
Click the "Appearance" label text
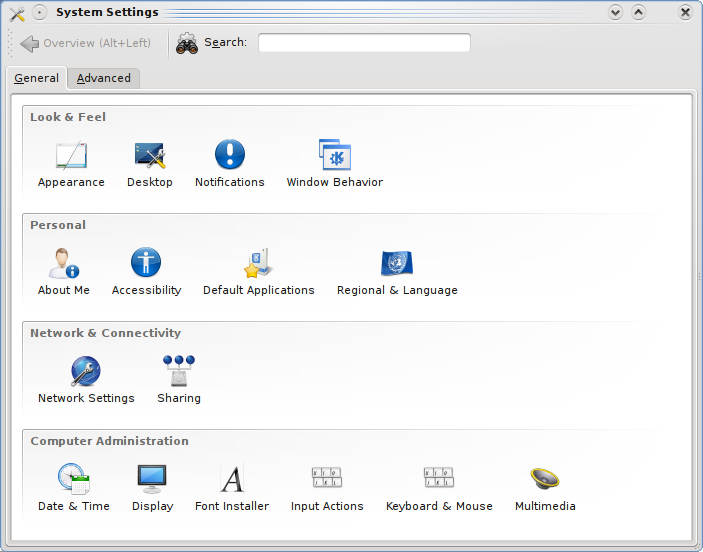pos(71,183)
